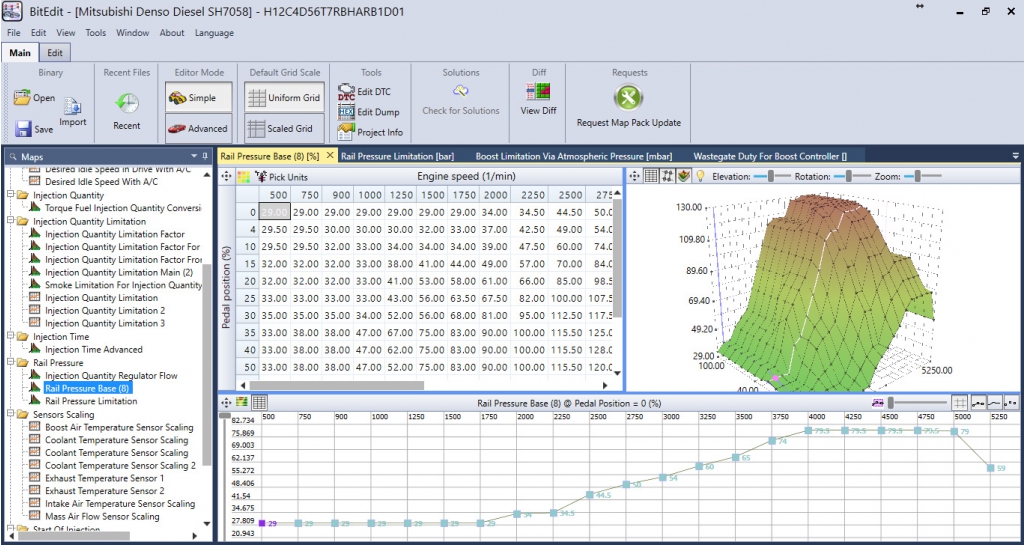Screen dimensions: 1024x545
Task: Open the Maps panel dropdown arrow
Action: pyautogui.click(x=194, y=157)
